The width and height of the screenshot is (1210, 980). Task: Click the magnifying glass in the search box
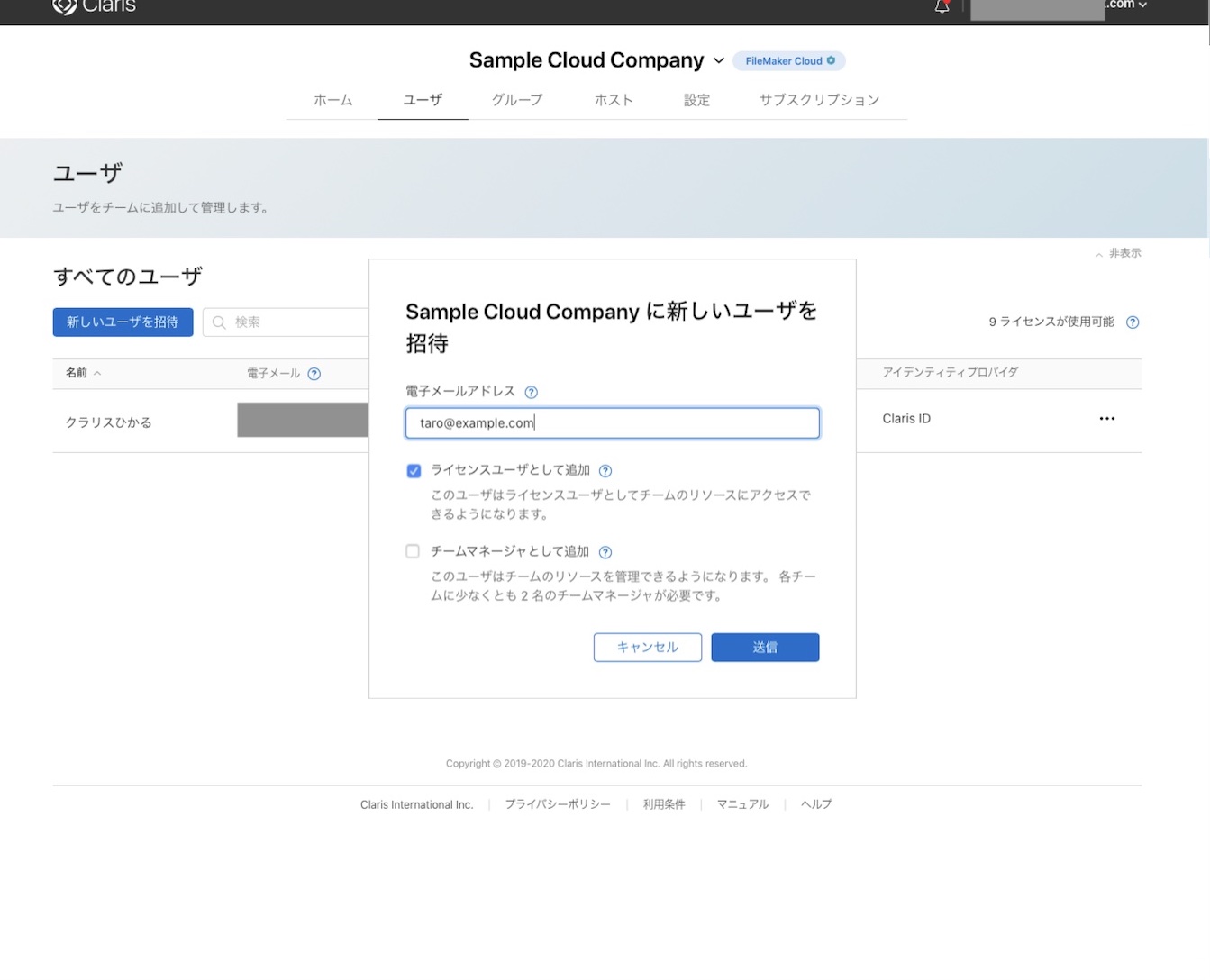pos(219,322)
